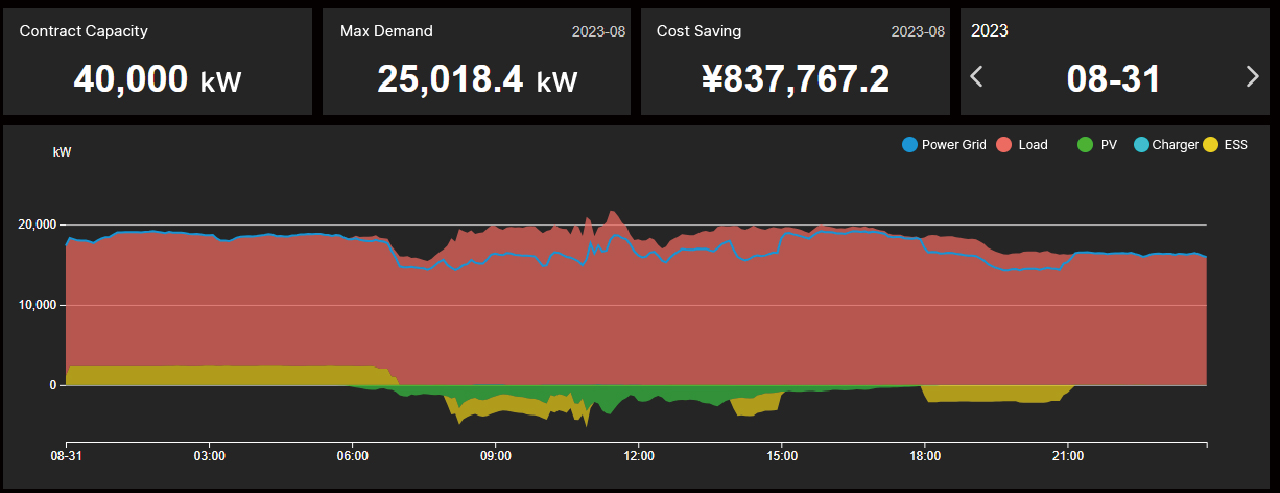Screen dimensions: 1280x493
Task: Click the cyan Charger legend dot
Action: coord(1141,145)
